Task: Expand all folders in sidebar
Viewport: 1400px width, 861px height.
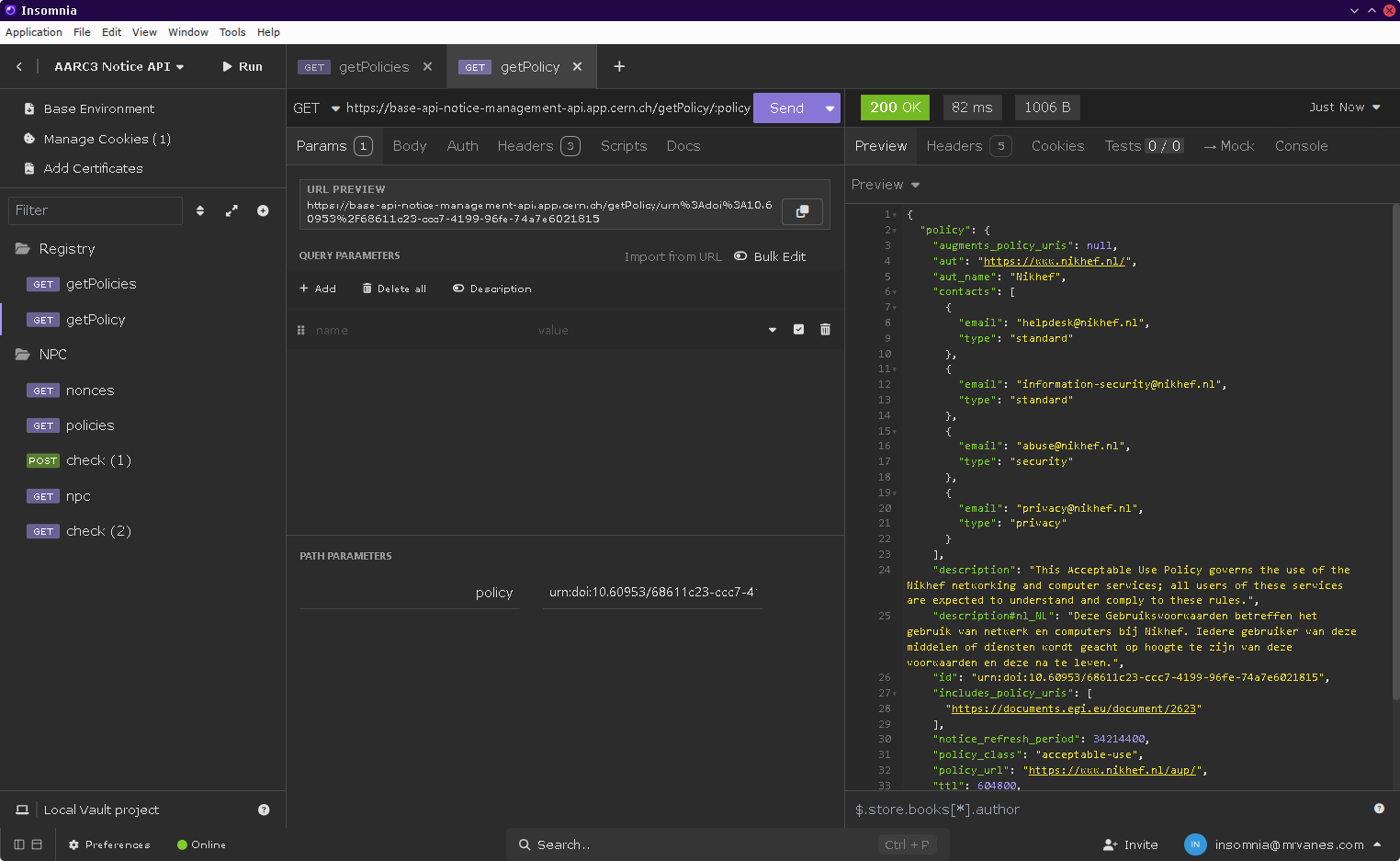Action: click(231, 210)
